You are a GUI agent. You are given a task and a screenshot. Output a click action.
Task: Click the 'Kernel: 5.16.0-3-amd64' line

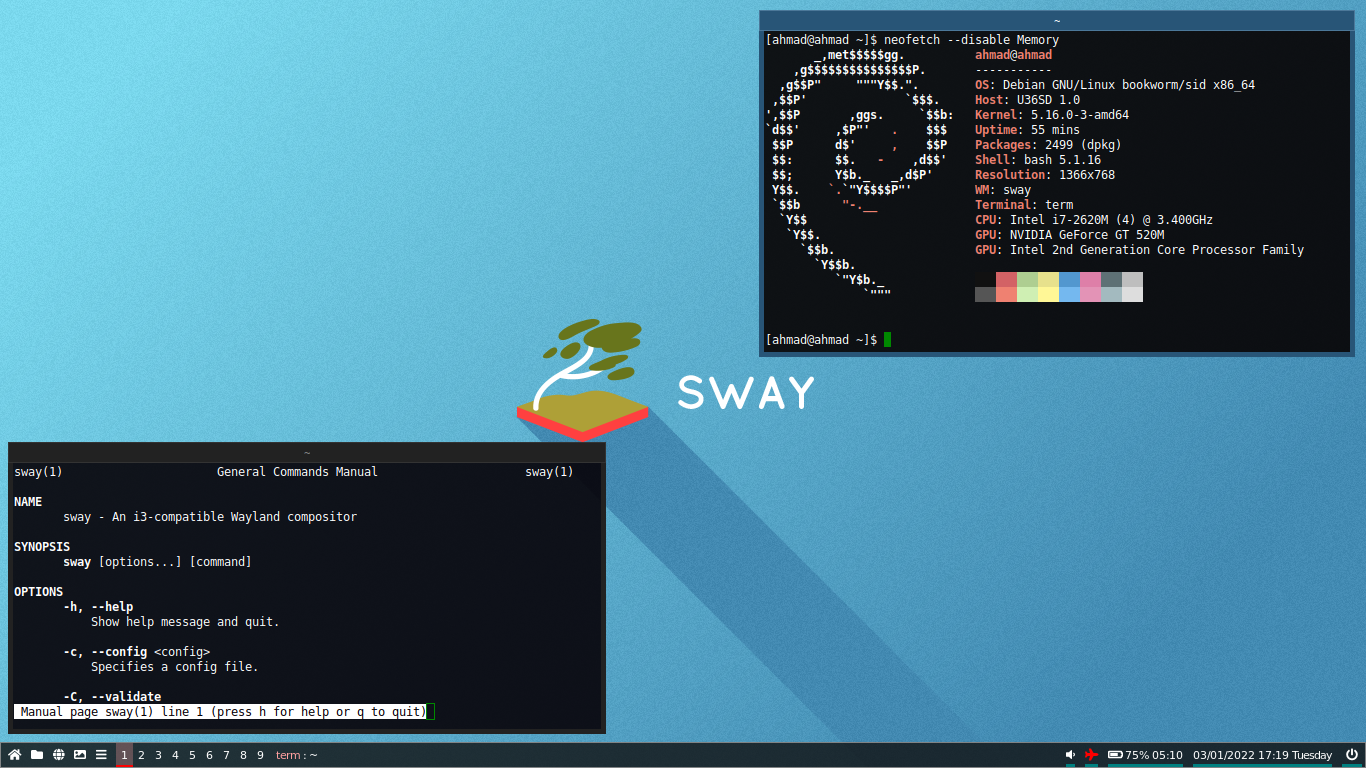pos(1052,115)
